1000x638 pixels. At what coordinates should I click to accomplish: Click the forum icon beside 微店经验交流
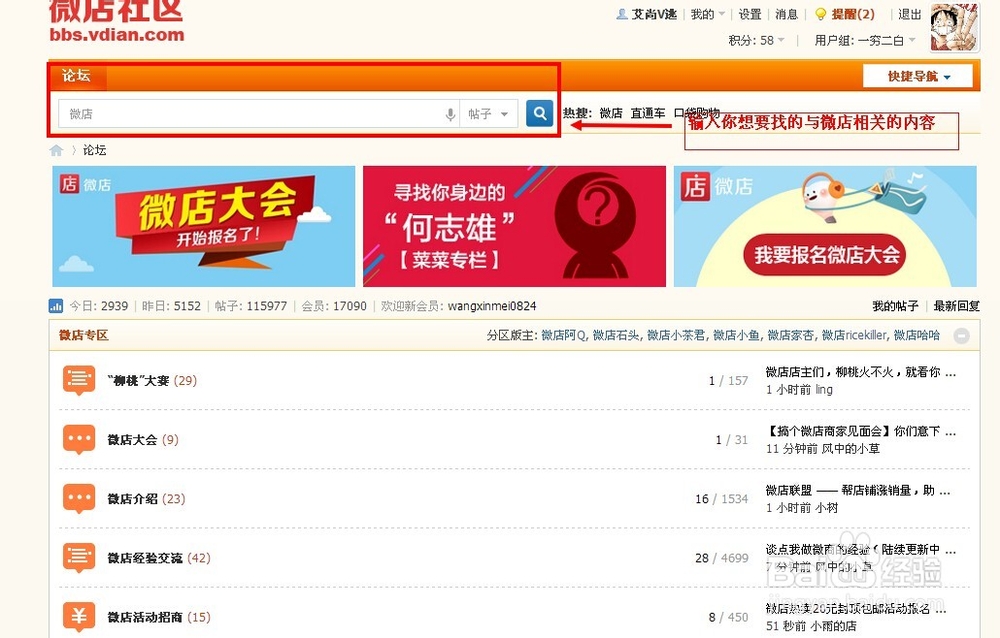pyautogui.click(x=79, y=558)
